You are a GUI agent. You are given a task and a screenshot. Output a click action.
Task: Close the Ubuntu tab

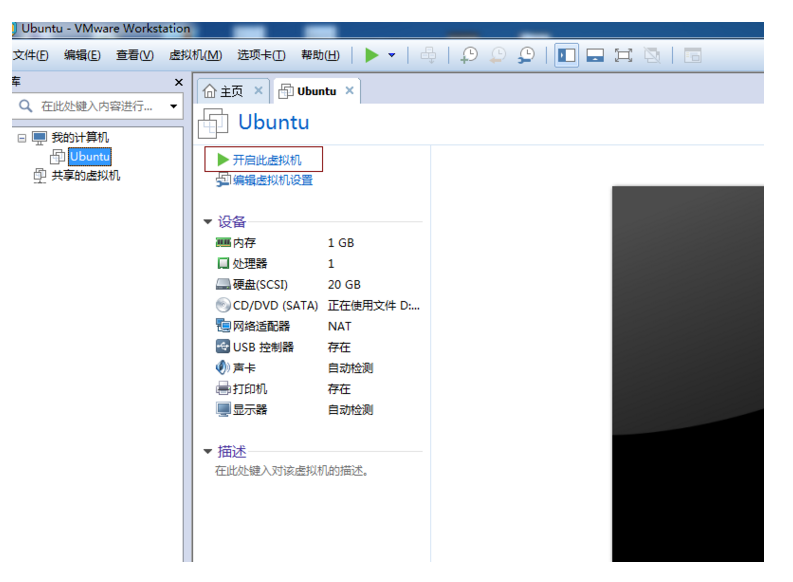pyautogui.click(x=349, y=91)
